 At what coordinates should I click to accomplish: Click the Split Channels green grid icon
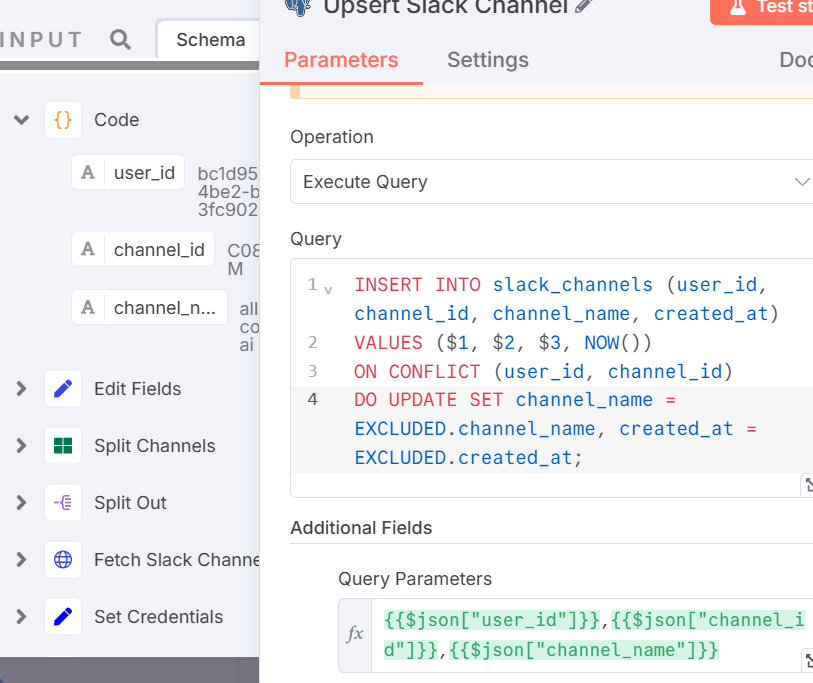tap(63, 445)
